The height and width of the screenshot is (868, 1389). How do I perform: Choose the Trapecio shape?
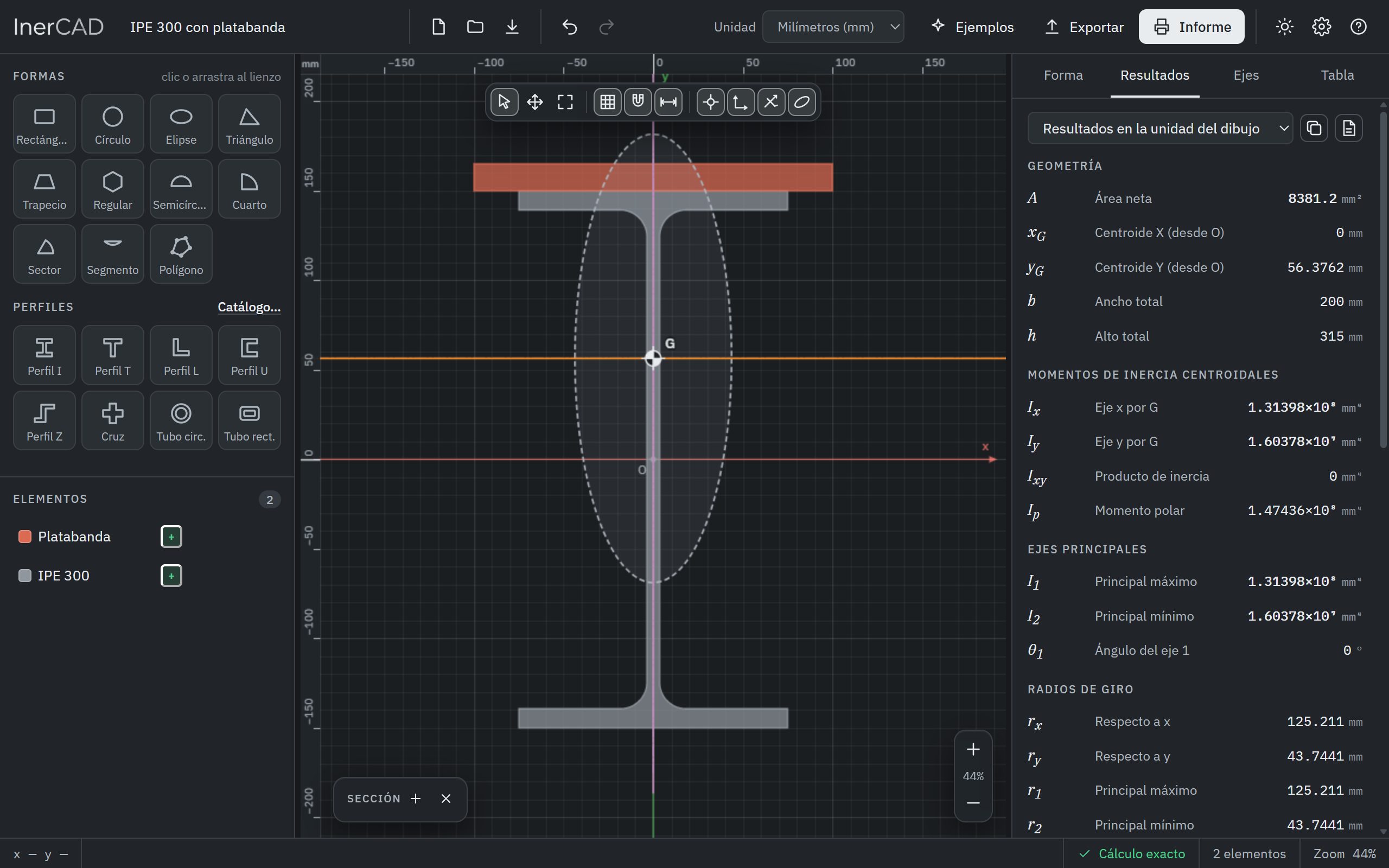tap(44, 189)
